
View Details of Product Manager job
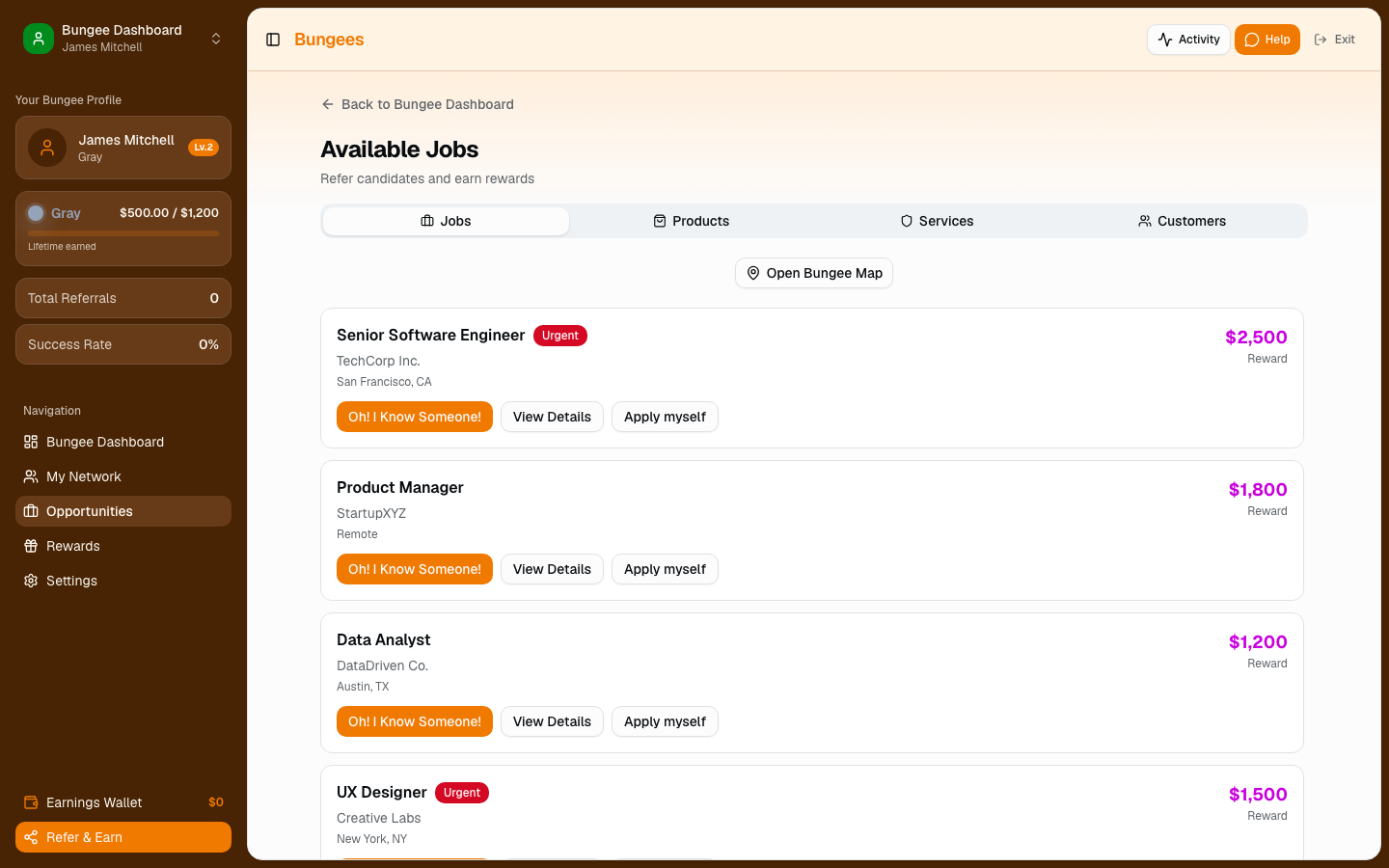pyautogui.click(x=552, y=569)
